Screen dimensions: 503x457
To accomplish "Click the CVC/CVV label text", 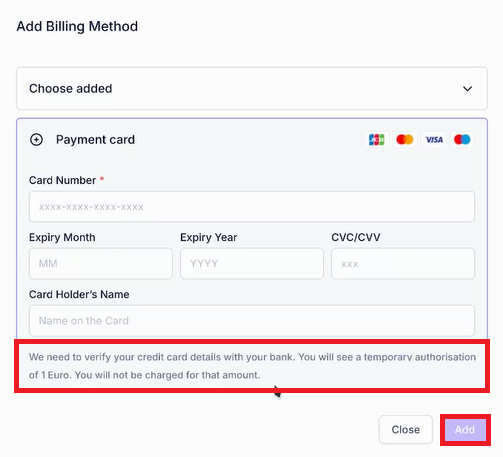I will click(356, 237).
